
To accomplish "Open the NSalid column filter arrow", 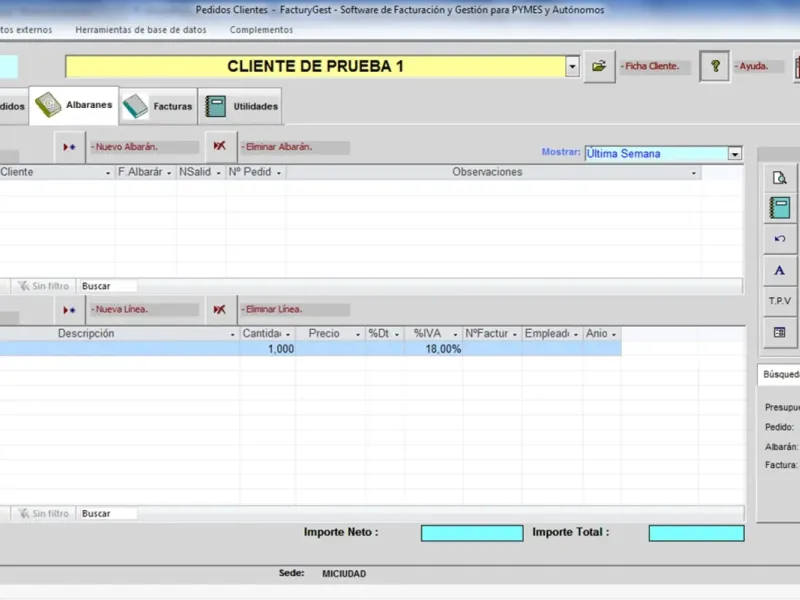I will (x=218, y=173).
